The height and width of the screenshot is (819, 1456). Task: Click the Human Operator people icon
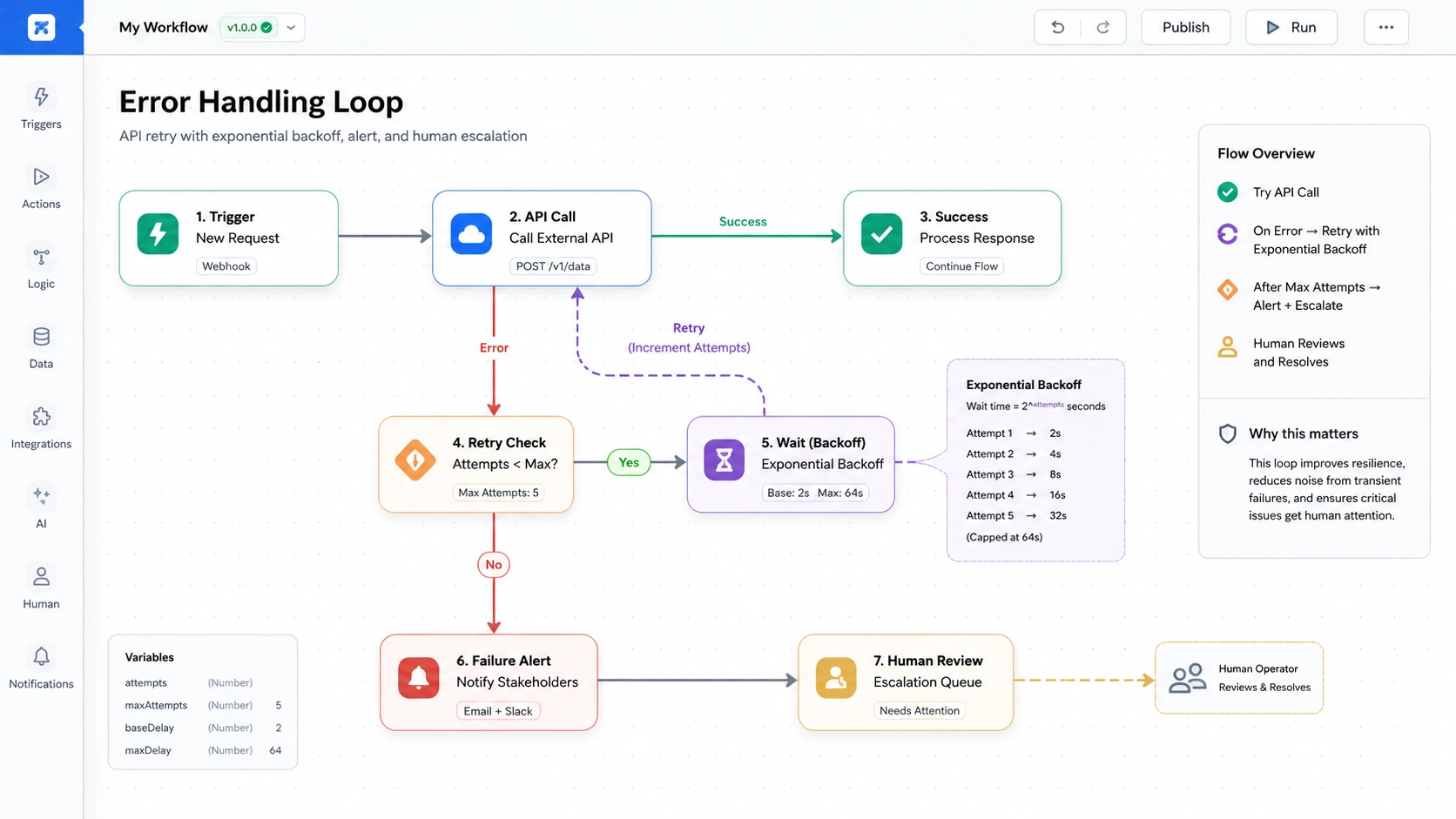pyautogui.click(x=1187, y=678)
